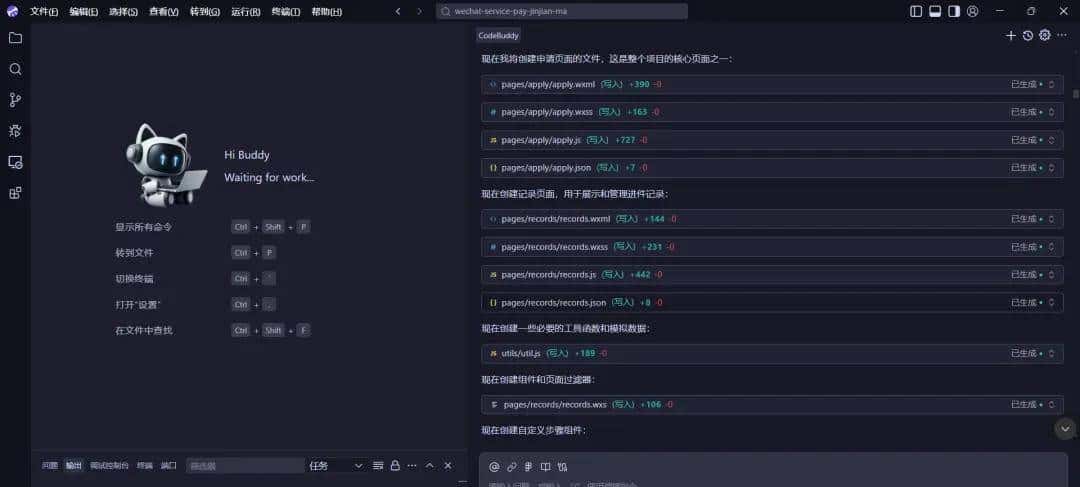Expand the pages/records/records.wxs row chevron

[x=1051, y=404]
